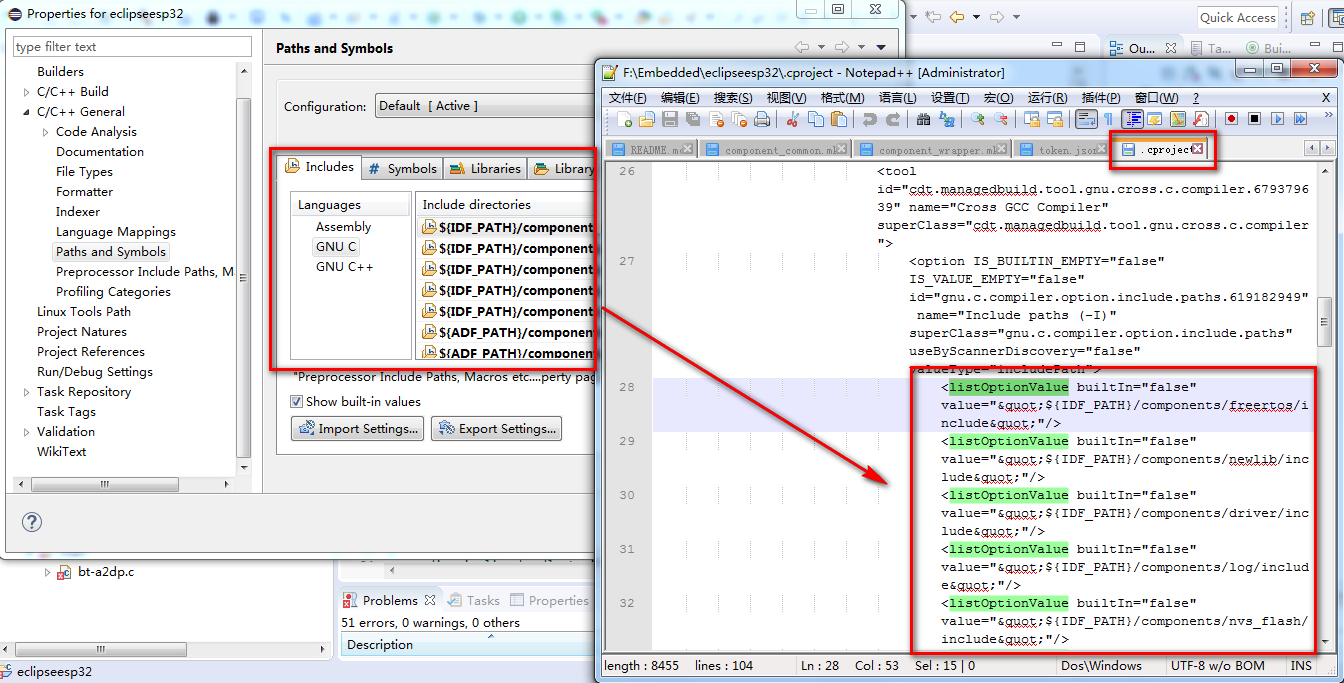This screenshot has height=683, width=1344.
Task: Click the Dos\Windows status bar entry
Action: click(1101, 666)
